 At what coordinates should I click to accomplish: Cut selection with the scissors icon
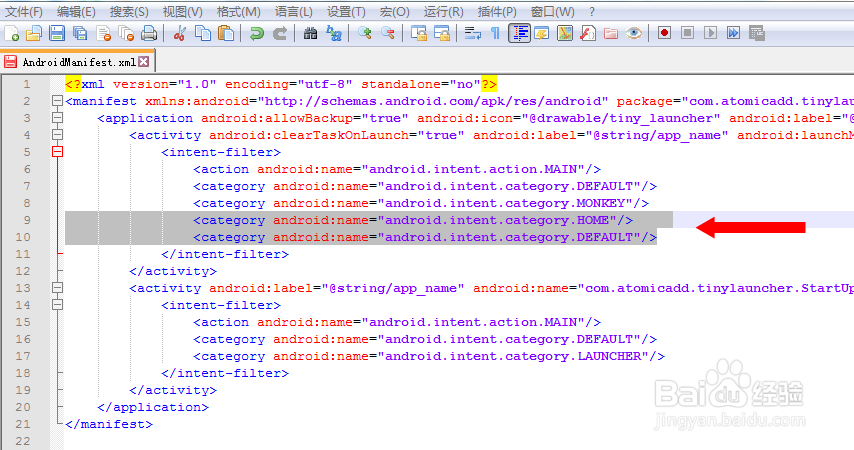coord(179,33)
